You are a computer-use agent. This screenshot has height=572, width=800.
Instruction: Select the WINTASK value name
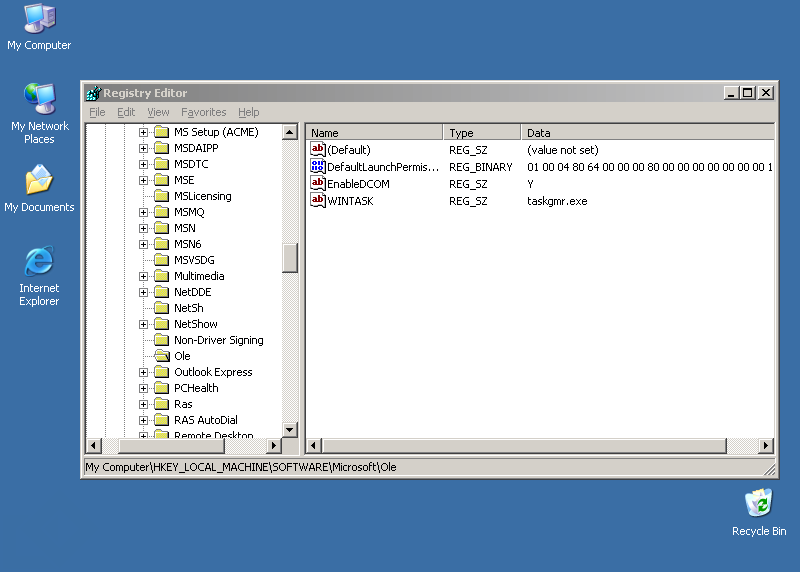[351, 201]
